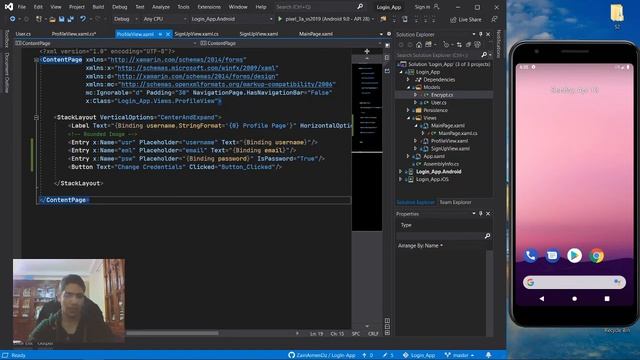Click the Visual Studio search box

(x=319, y=7)
